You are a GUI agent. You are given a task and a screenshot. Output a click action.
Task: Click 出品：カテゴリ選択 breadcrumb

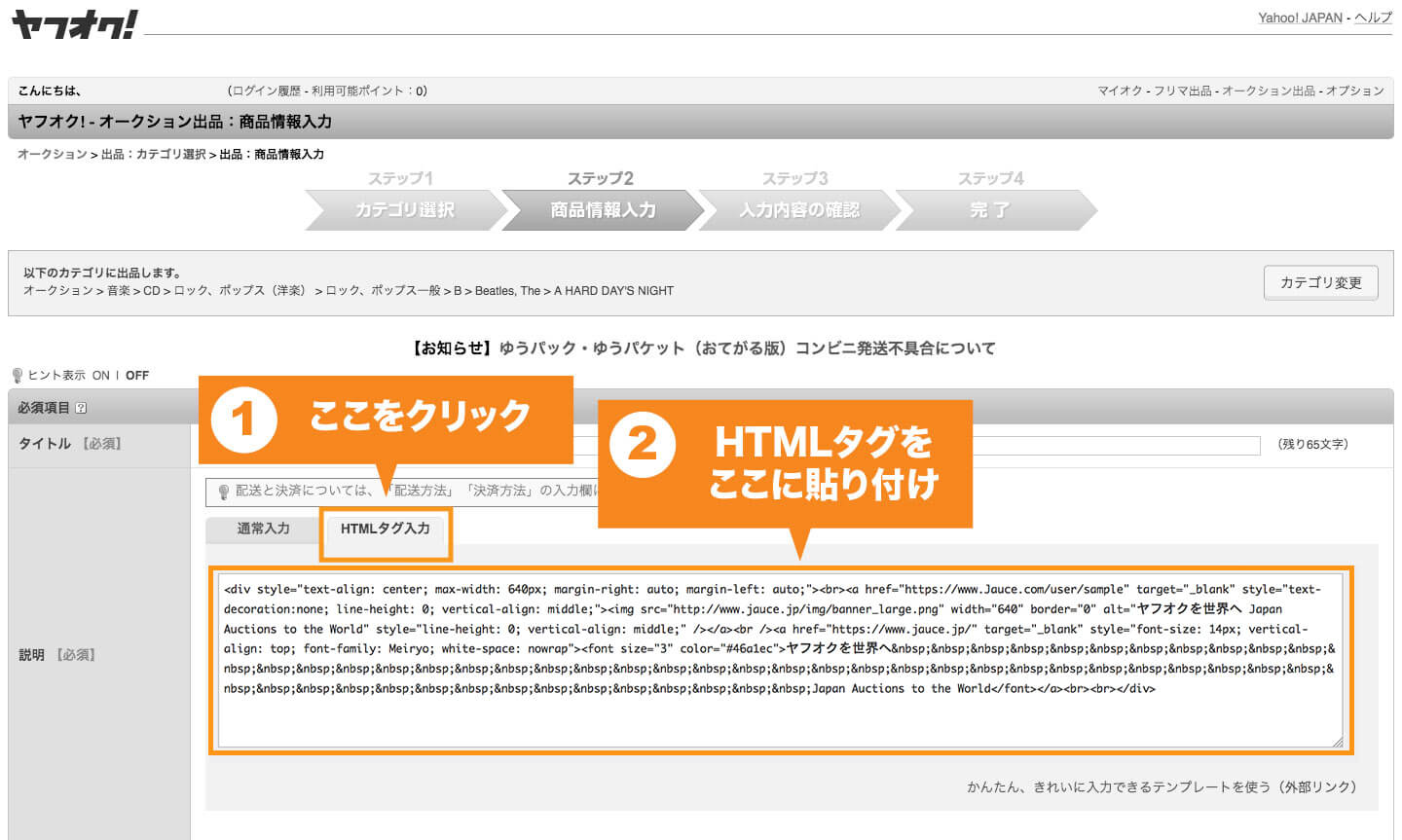[x=153, y=154]
